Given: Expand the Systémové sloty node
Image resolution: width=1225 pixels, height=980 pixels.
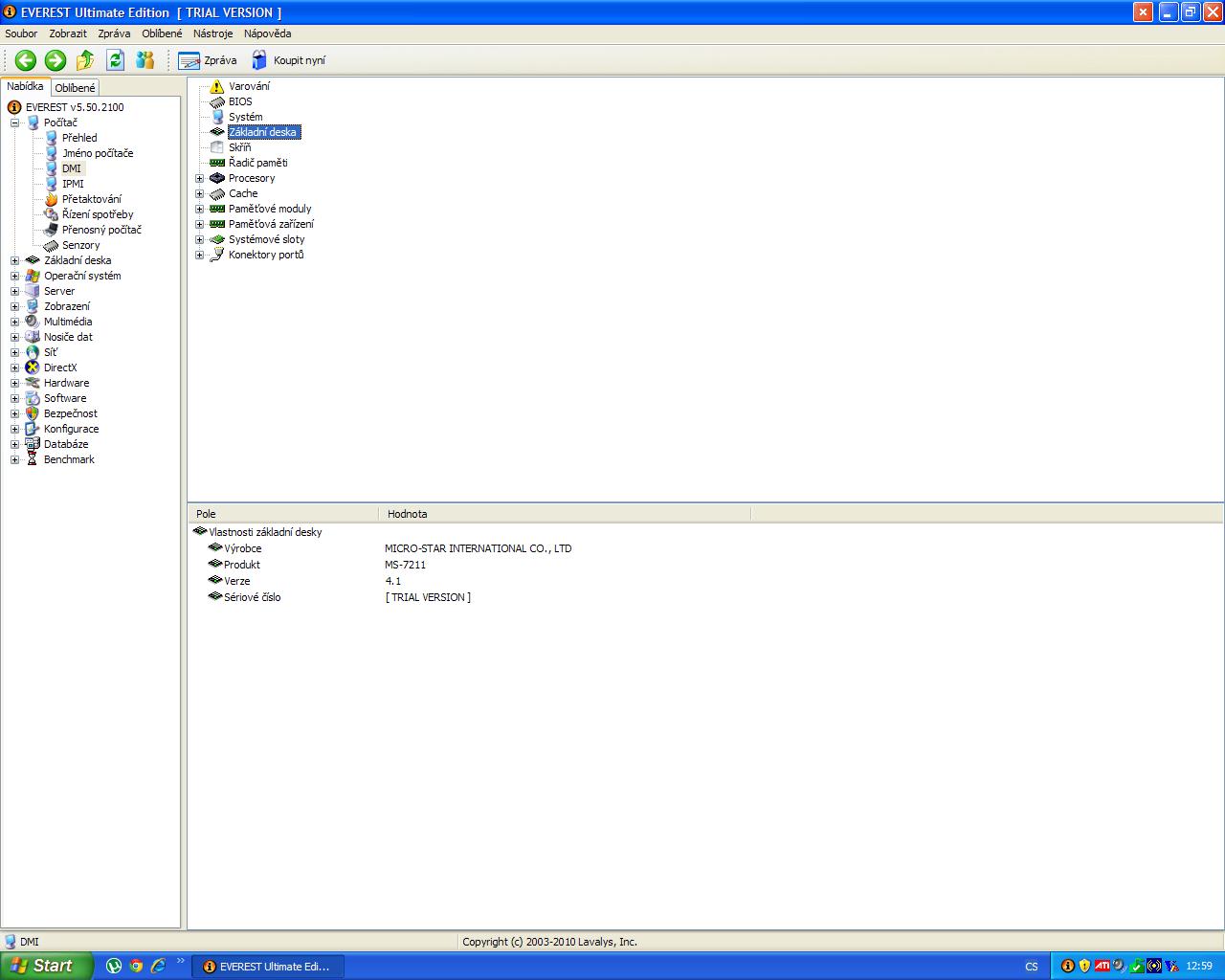Looking at the screenshot, I should 199,239.
